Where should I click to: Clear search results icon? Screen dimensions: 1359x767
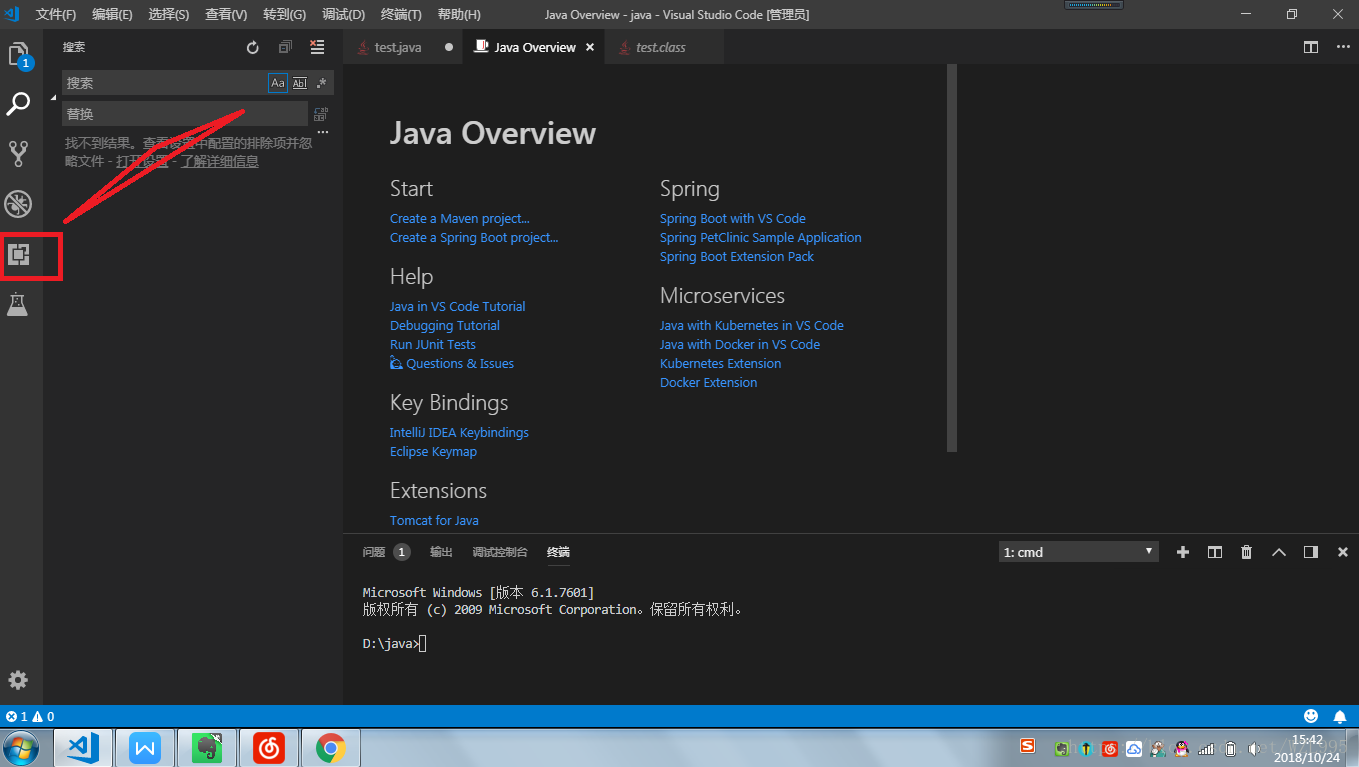(317, 47)
